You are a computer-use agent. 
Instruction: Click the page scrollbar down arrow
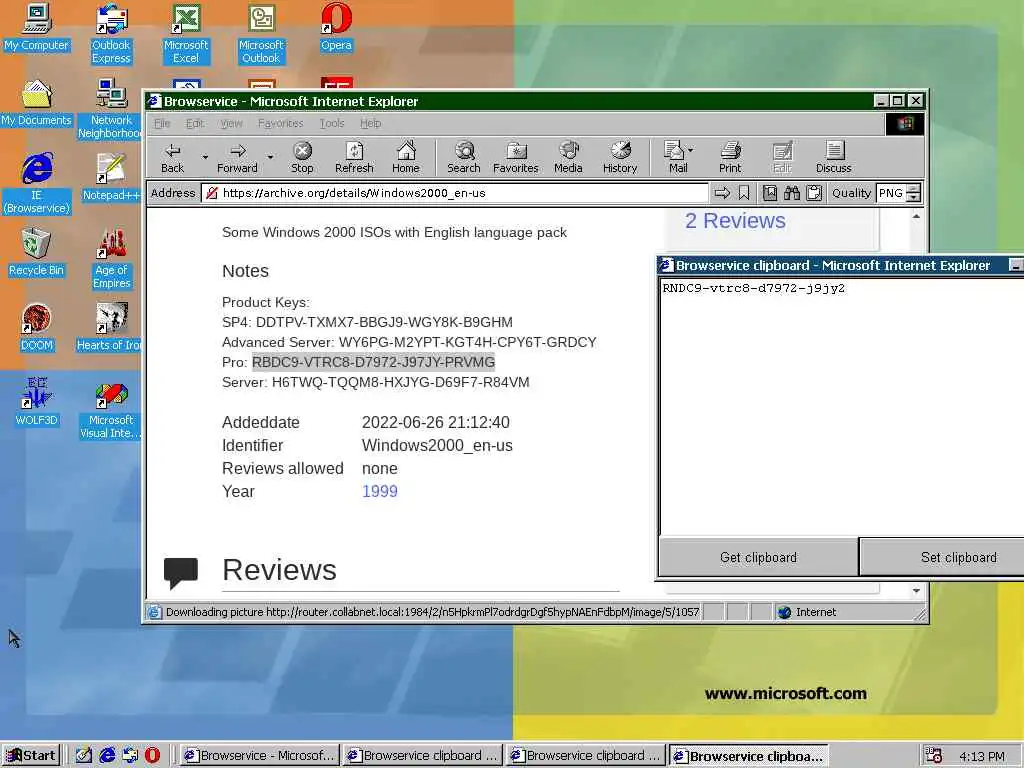tap(916, 590)
